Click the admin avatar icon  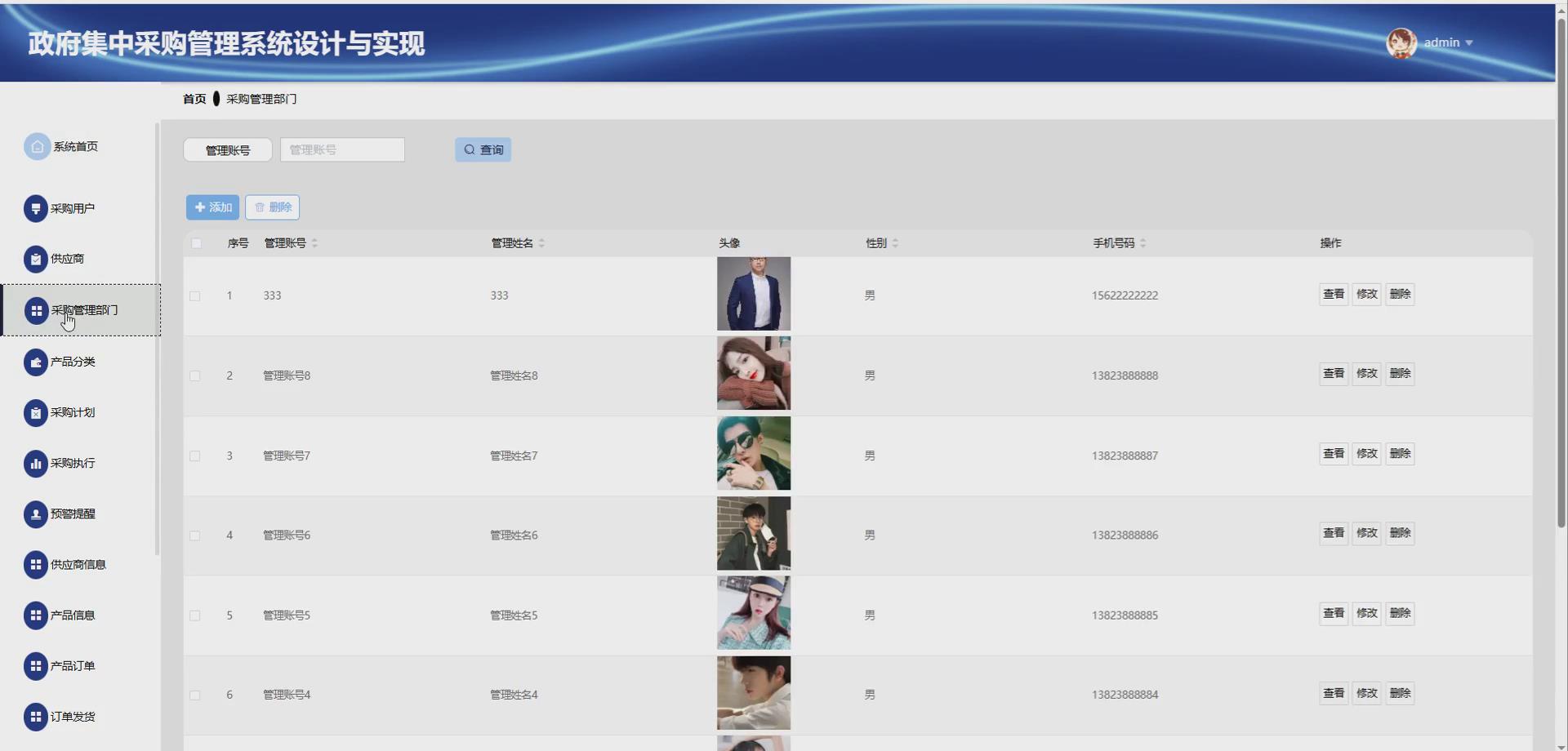click(x=1401, y=42)
